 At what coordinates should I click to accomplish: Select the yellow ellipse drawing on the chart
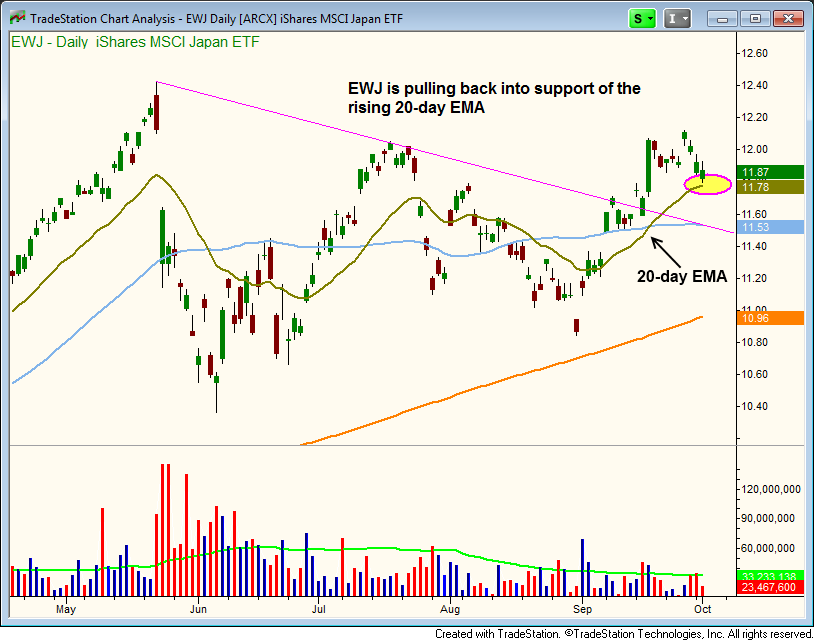pos(708,184)
